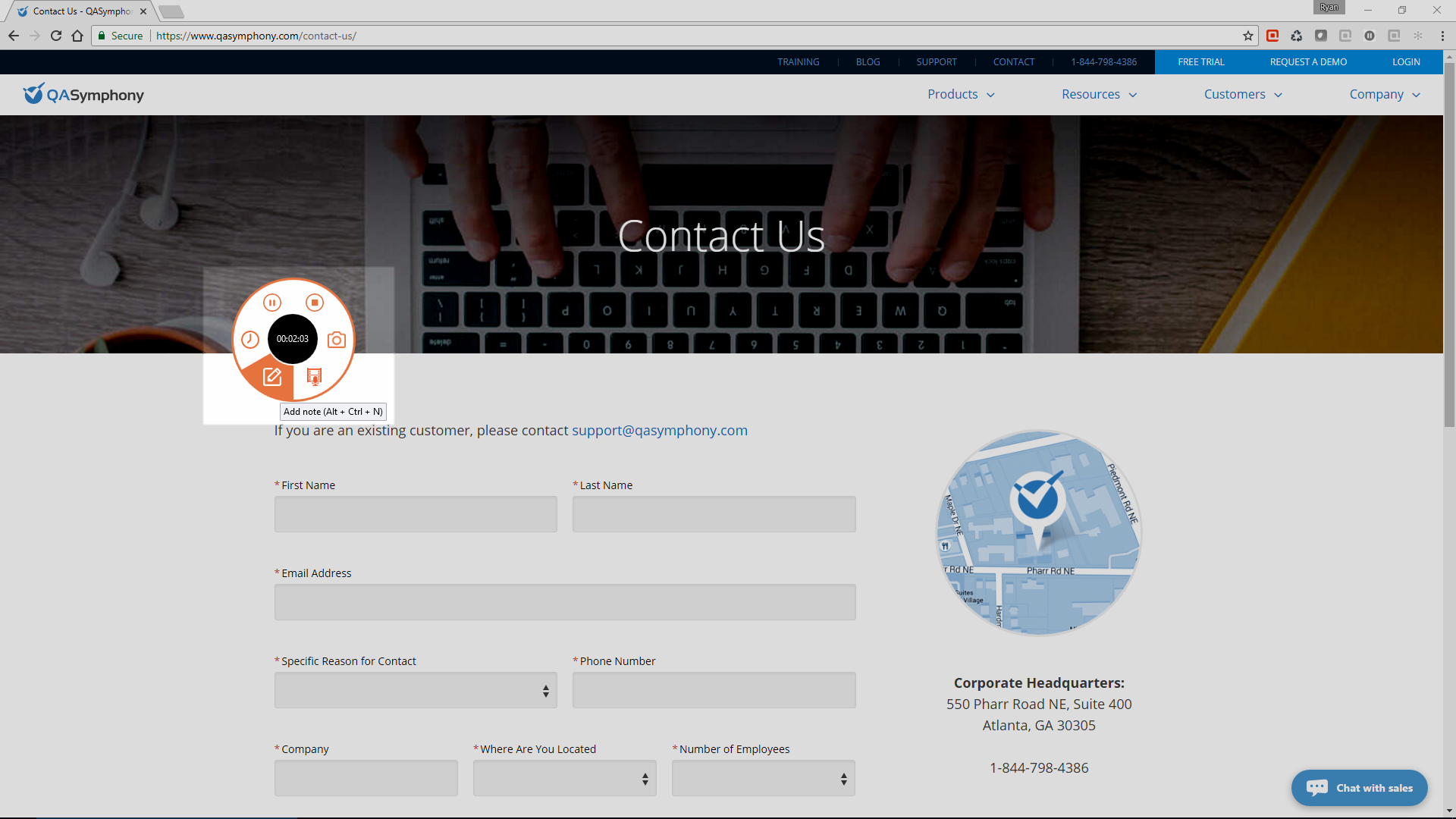Bookmark page with the star icon
The height and width of the screenshot is (819, 1456).
(1247, 36)
